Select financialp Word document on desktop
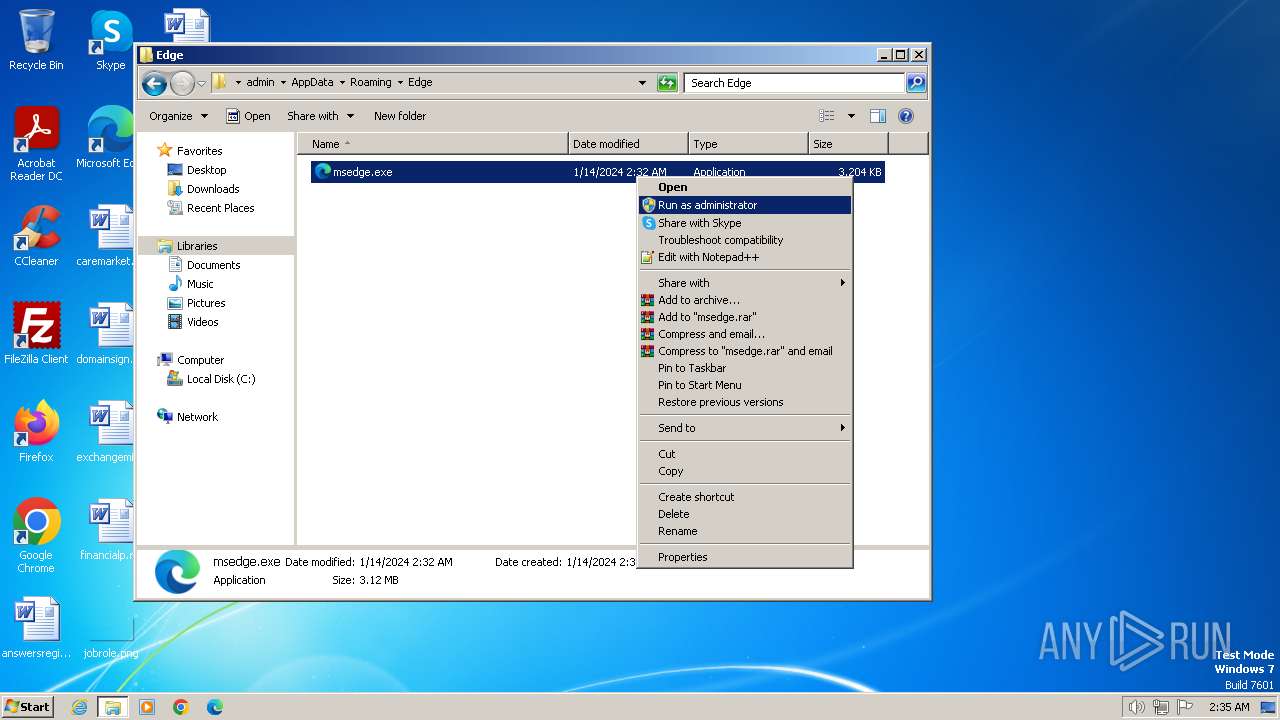1280x720 pixels. click(x=108, y=530)
